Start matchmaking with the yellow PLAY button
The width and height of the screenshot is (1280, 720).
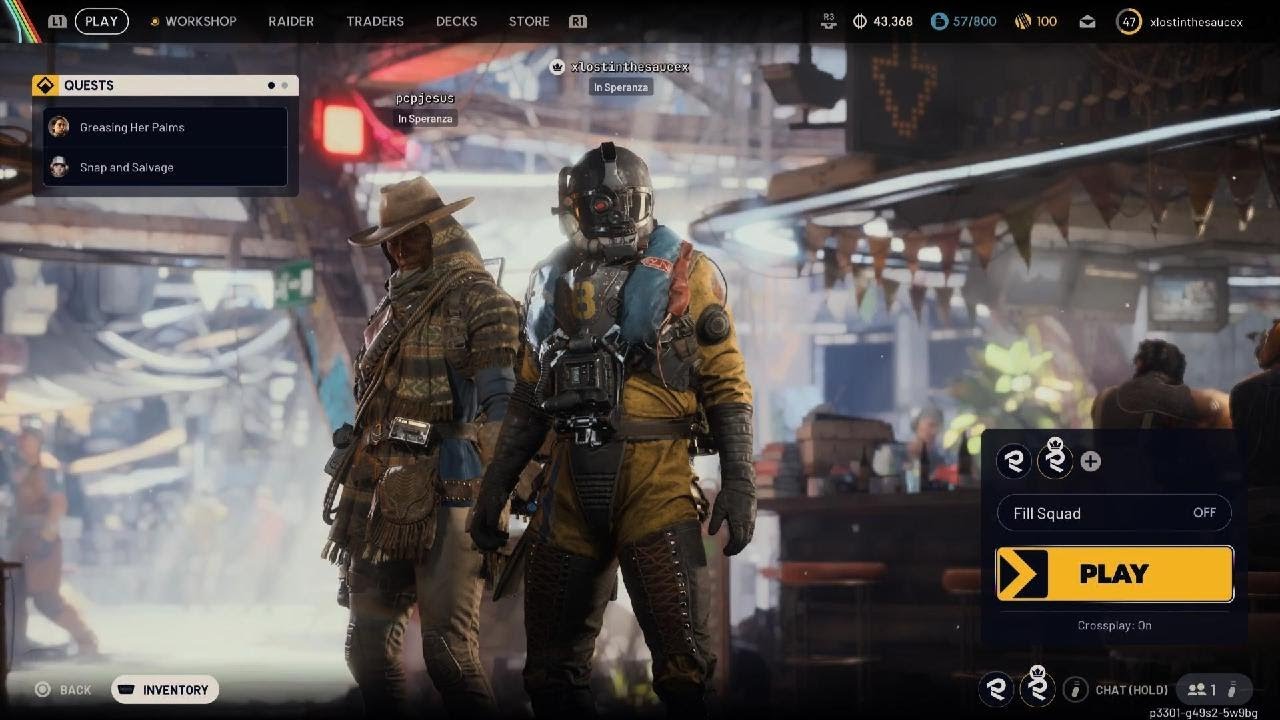click(x=1115, y=574)
